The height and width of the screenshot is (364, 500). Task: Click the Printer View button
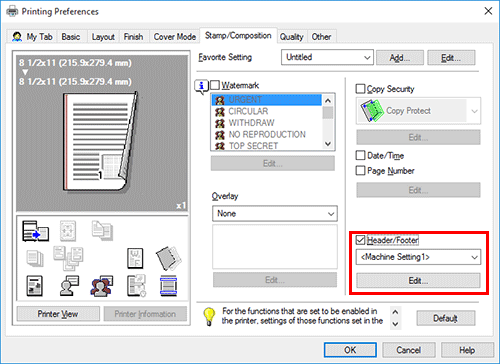[58, 314]
